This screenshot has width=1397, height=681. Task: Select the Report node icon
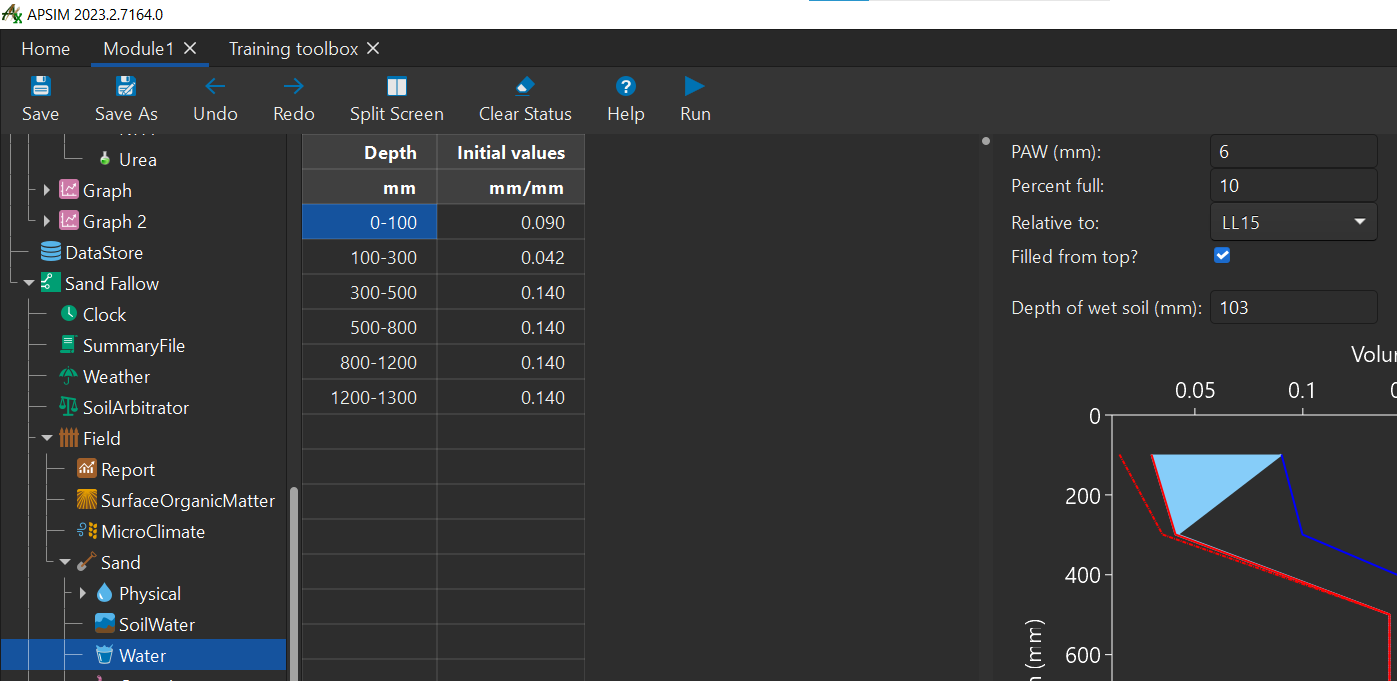pos(87,469)
